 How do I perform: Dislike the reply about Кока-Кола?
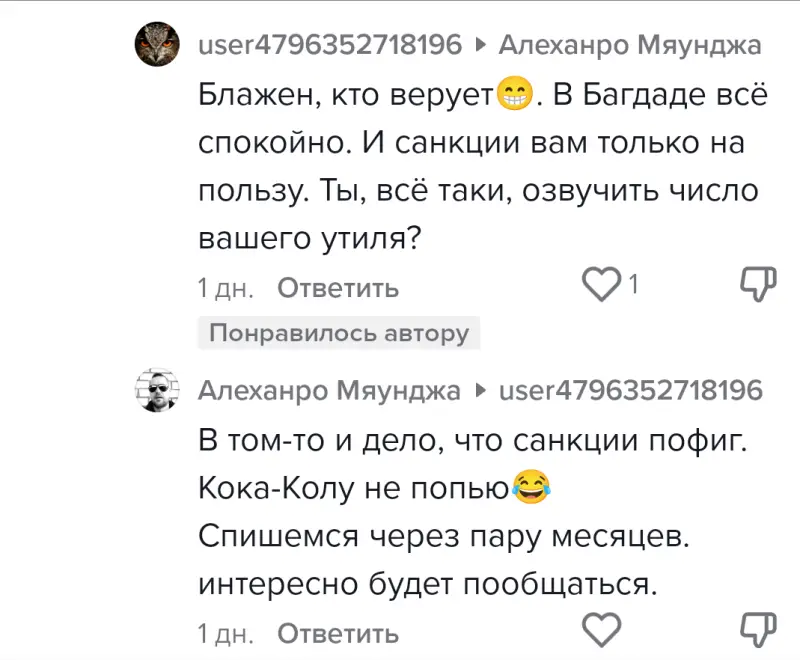(758, 631)
